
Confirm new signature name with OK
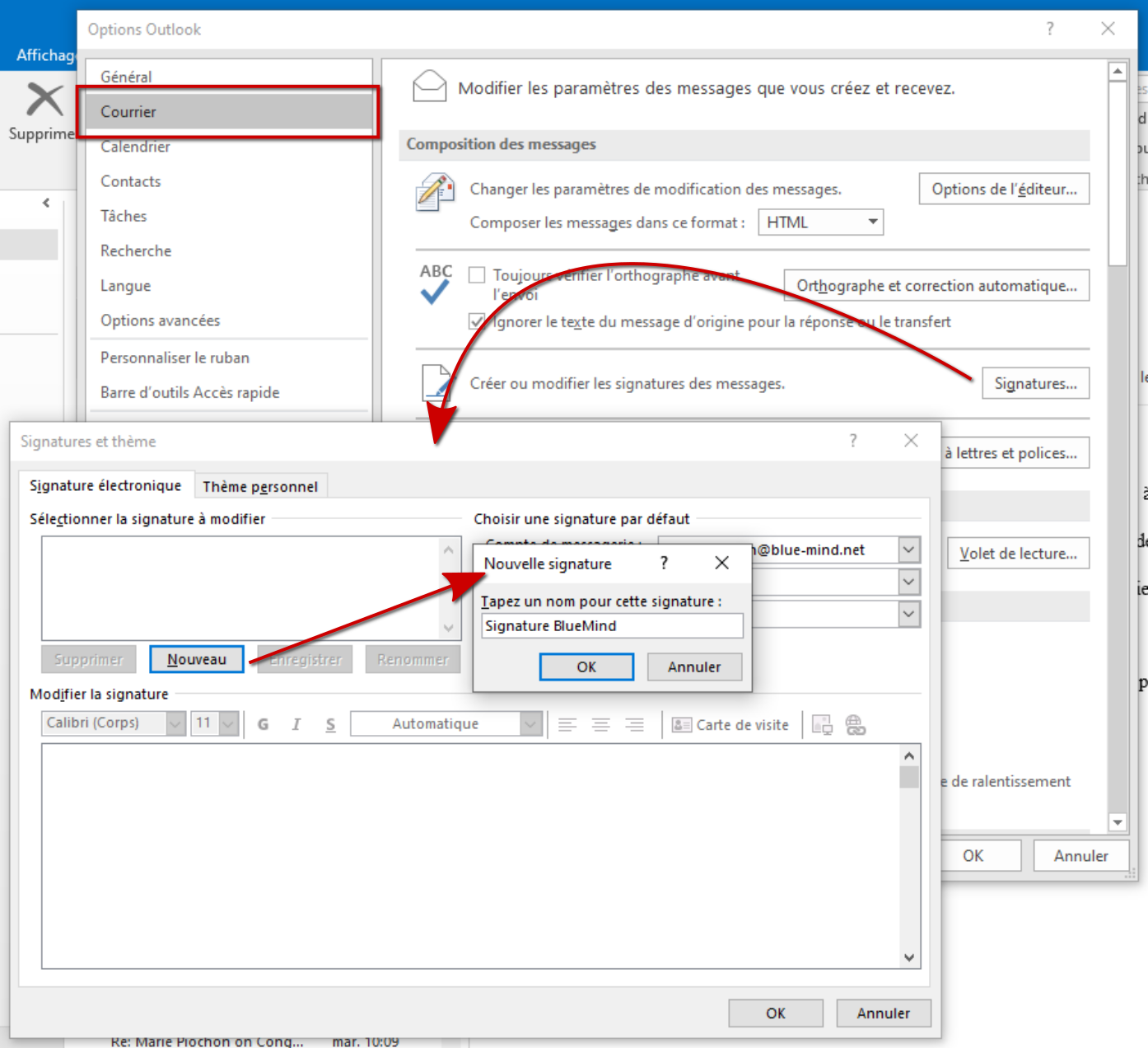[586, 667]
